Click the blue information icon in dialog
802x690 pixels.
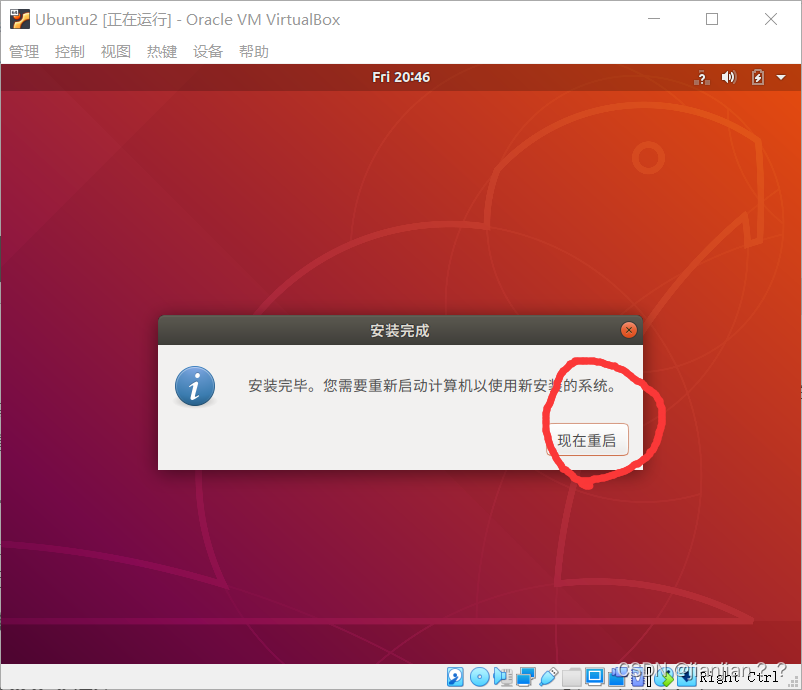[195, 386]
